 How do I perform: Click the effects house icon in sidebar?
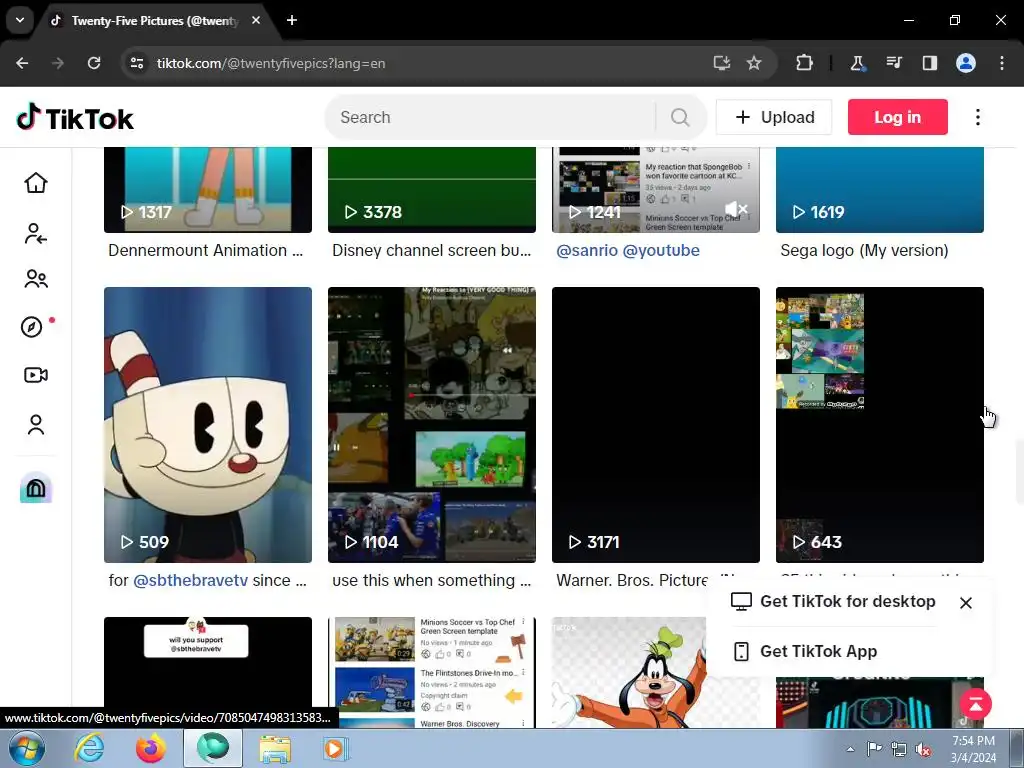[36, 488]
